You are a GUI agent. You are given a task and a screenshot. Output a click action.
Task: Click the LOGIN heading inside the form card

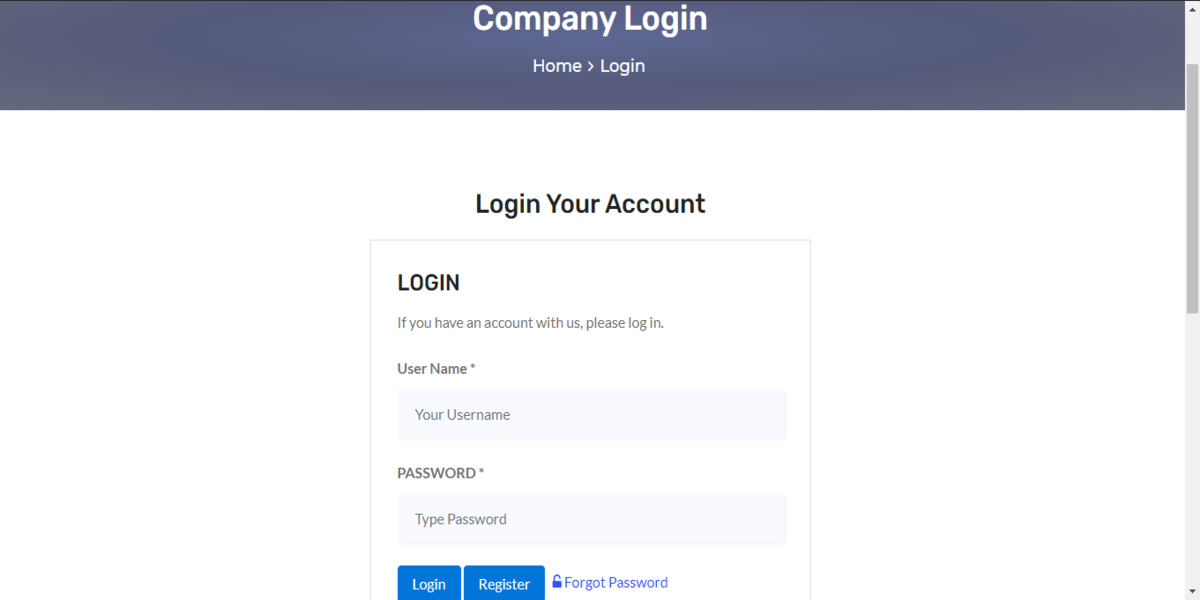429,283
